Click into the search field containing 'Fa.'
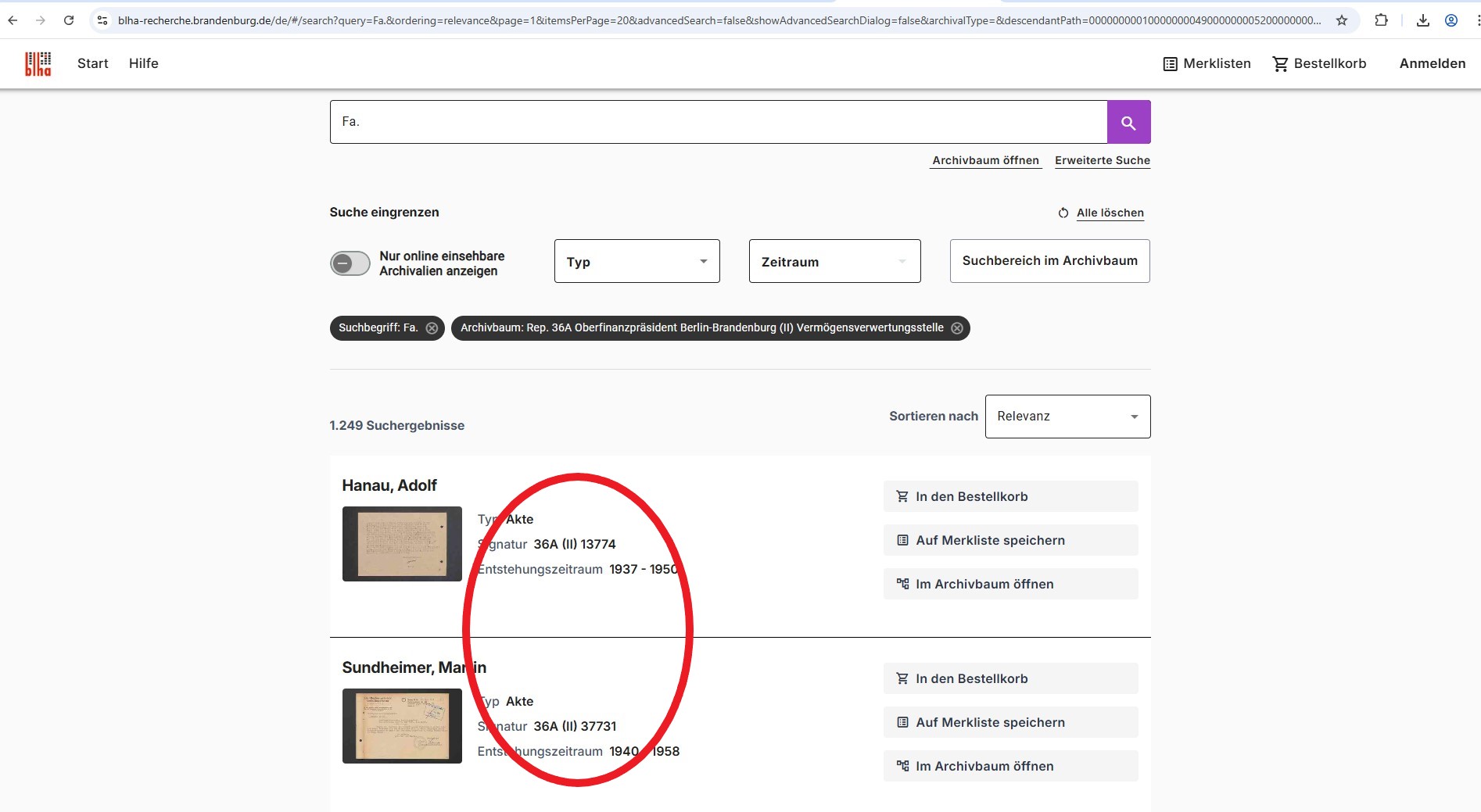 [718, 122]
